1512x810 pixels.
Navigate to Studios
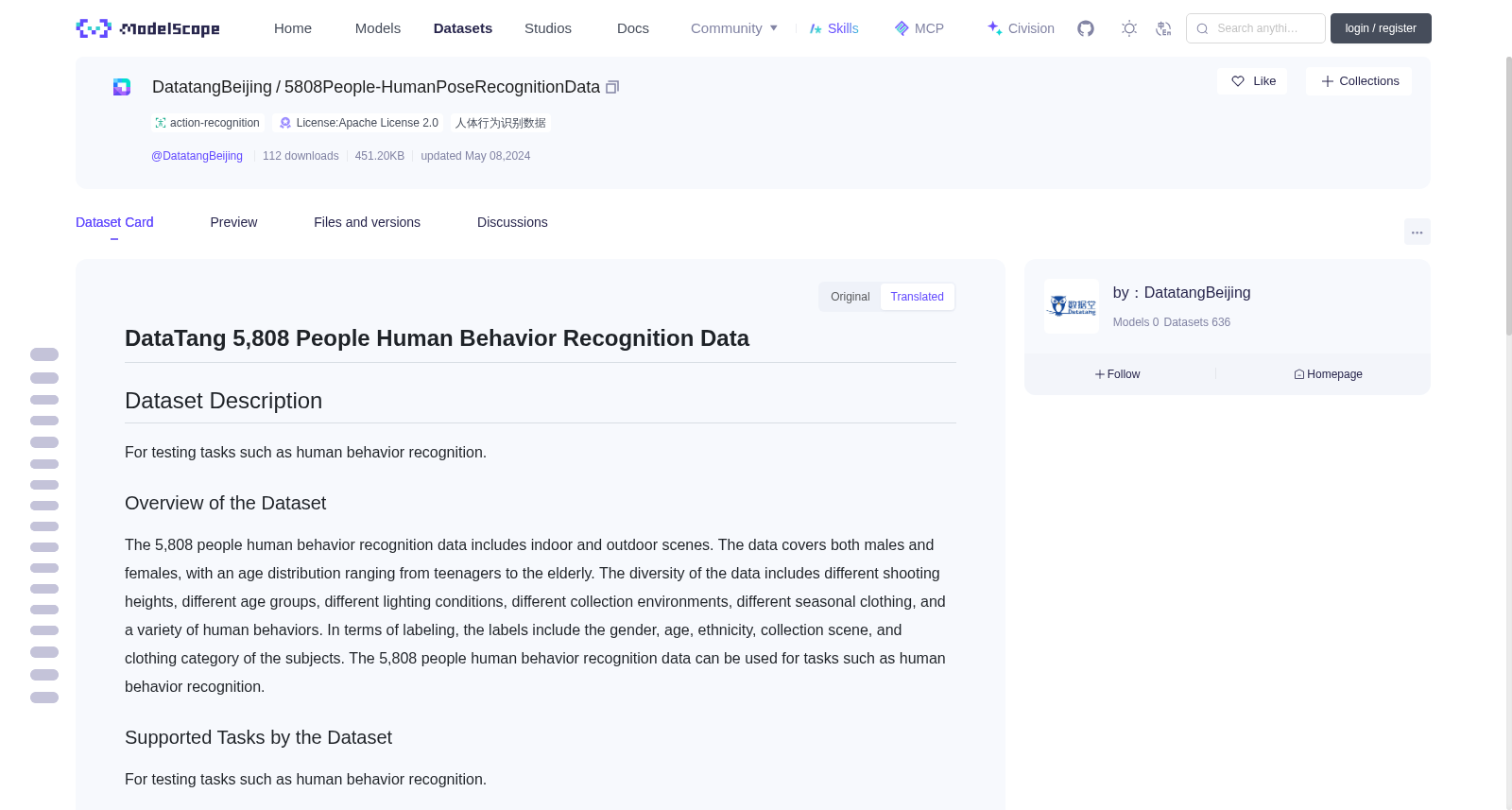tap(548, 28)
